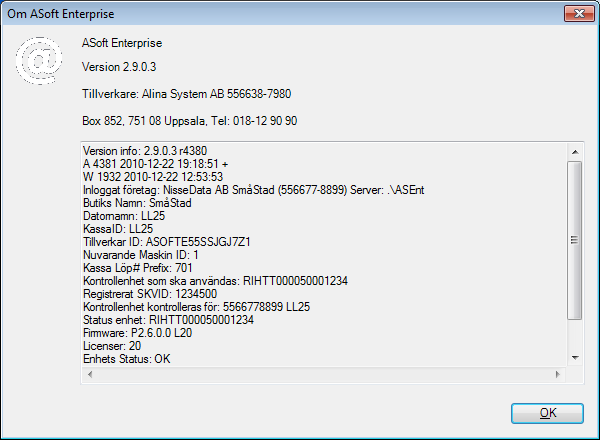This screenshot has width=600, height=440.
Task: Click the 'Om ASoft Enterprise' title bar text
Action: (x=61, y=14)
